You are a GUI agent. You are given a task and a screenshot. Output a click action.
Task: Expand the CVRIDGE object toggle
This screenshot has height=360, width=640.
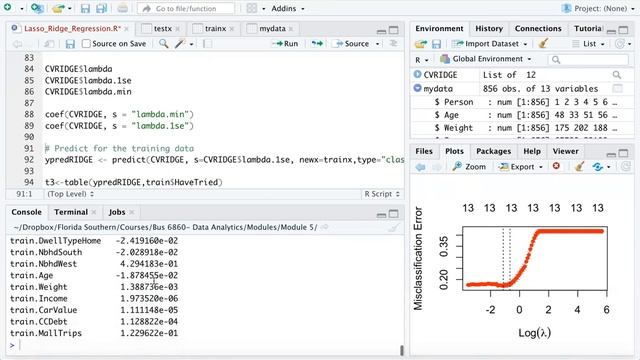[417, 74]
